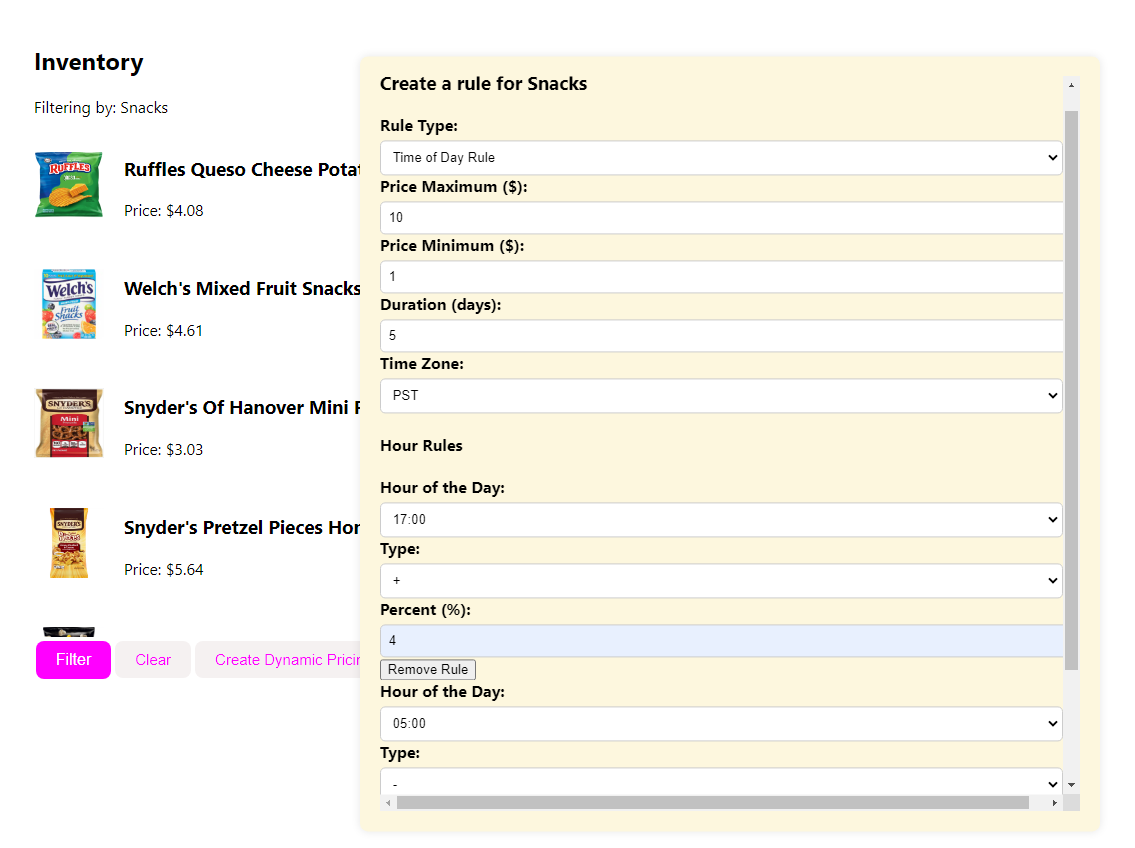Image resolution: width=1135 pixels, height=848 pixels.
Task: Click the Duration days input field
Action: pyautogui.click(x=722, y=336)
